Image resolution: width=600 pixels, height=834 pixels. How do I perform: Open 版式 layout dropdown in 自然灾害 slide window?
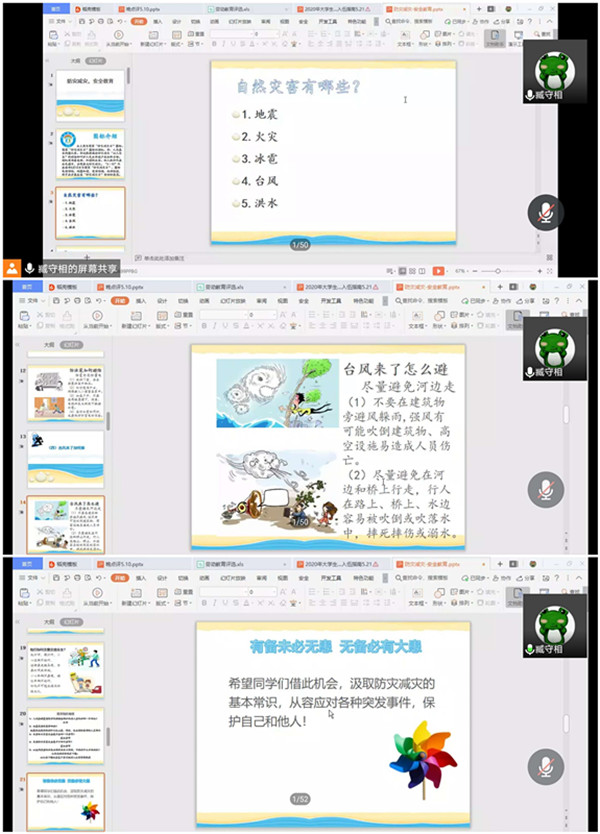[177, 45]
